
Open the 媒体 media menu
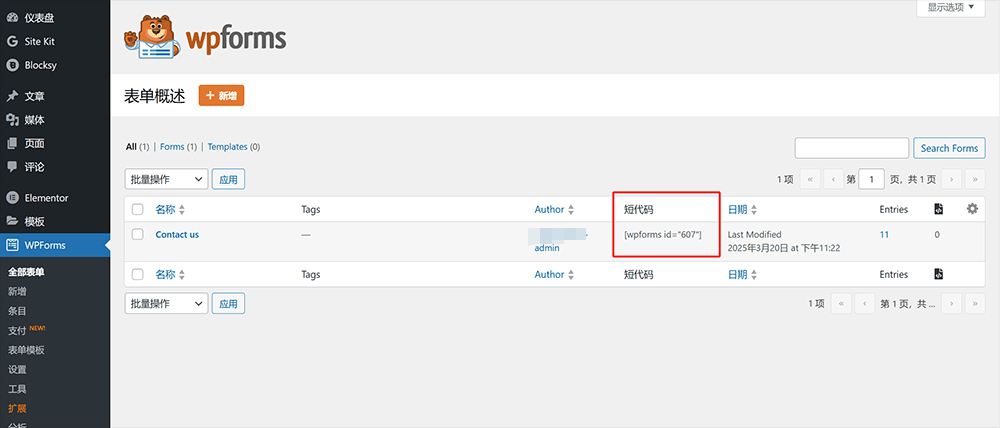click(55, 120)
